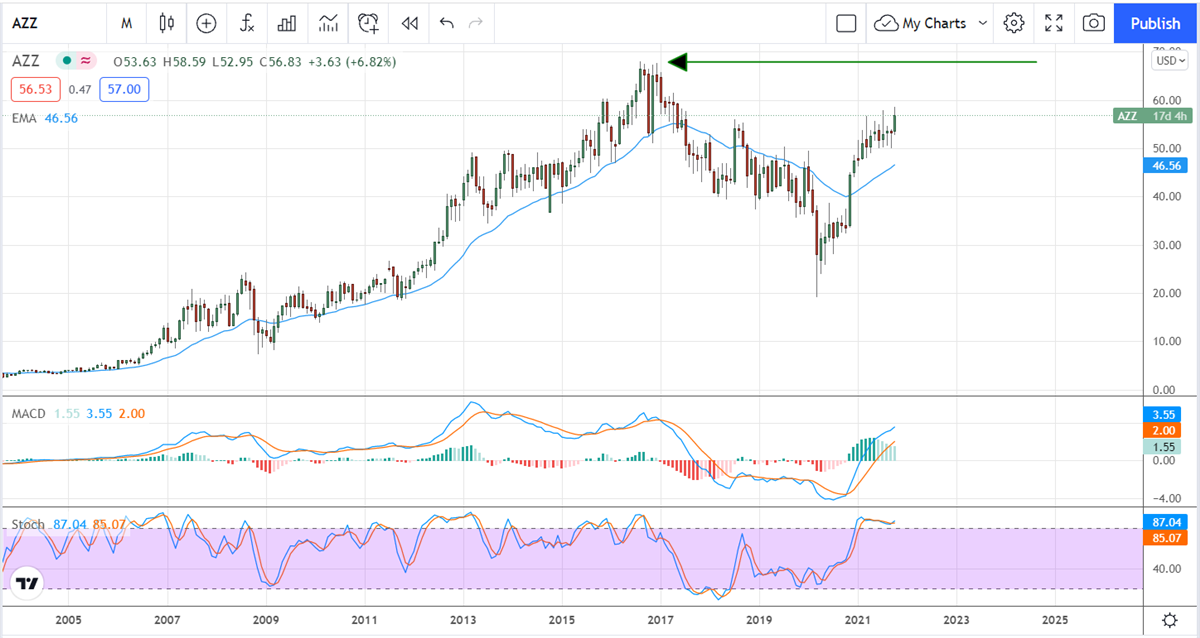Open the Financials bar chart icon
Screen dimensions: 1200x638
click(287, 22)
